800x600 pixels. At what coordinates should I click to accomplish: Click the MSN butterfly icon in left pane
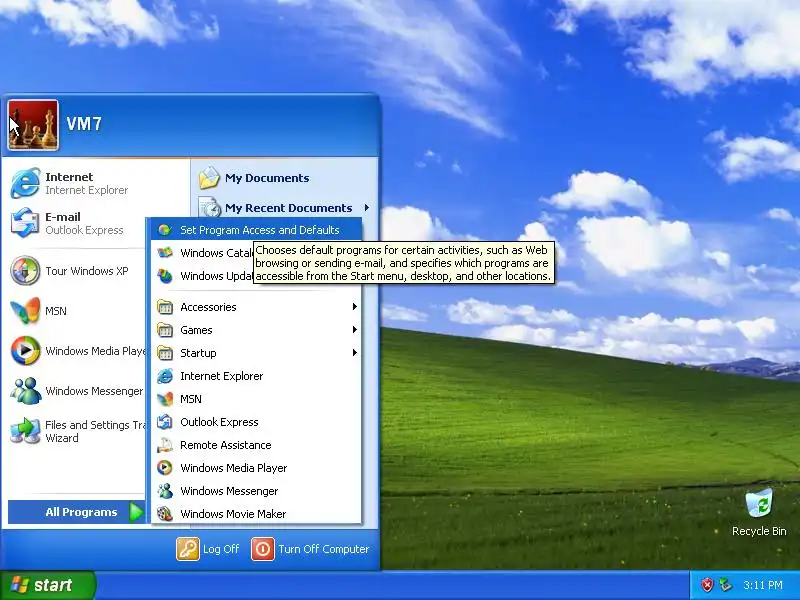click(25, 310)
